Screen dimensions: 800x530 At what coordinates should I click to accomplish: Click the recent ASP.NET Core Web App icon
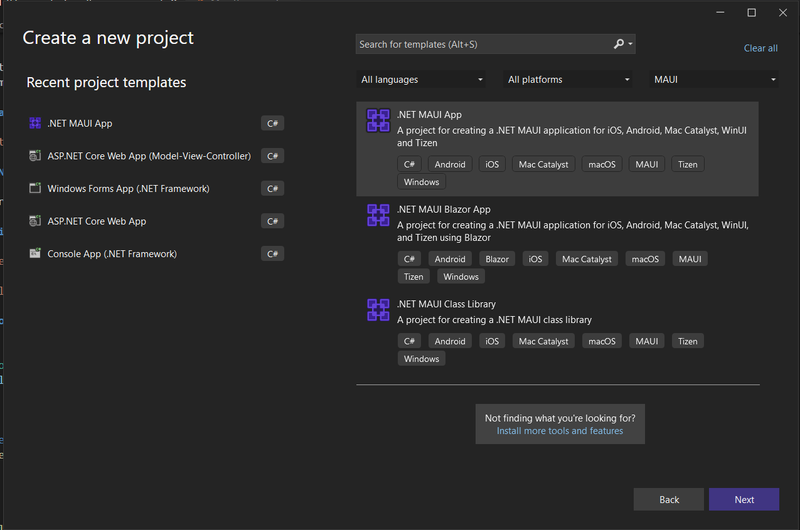35,221
